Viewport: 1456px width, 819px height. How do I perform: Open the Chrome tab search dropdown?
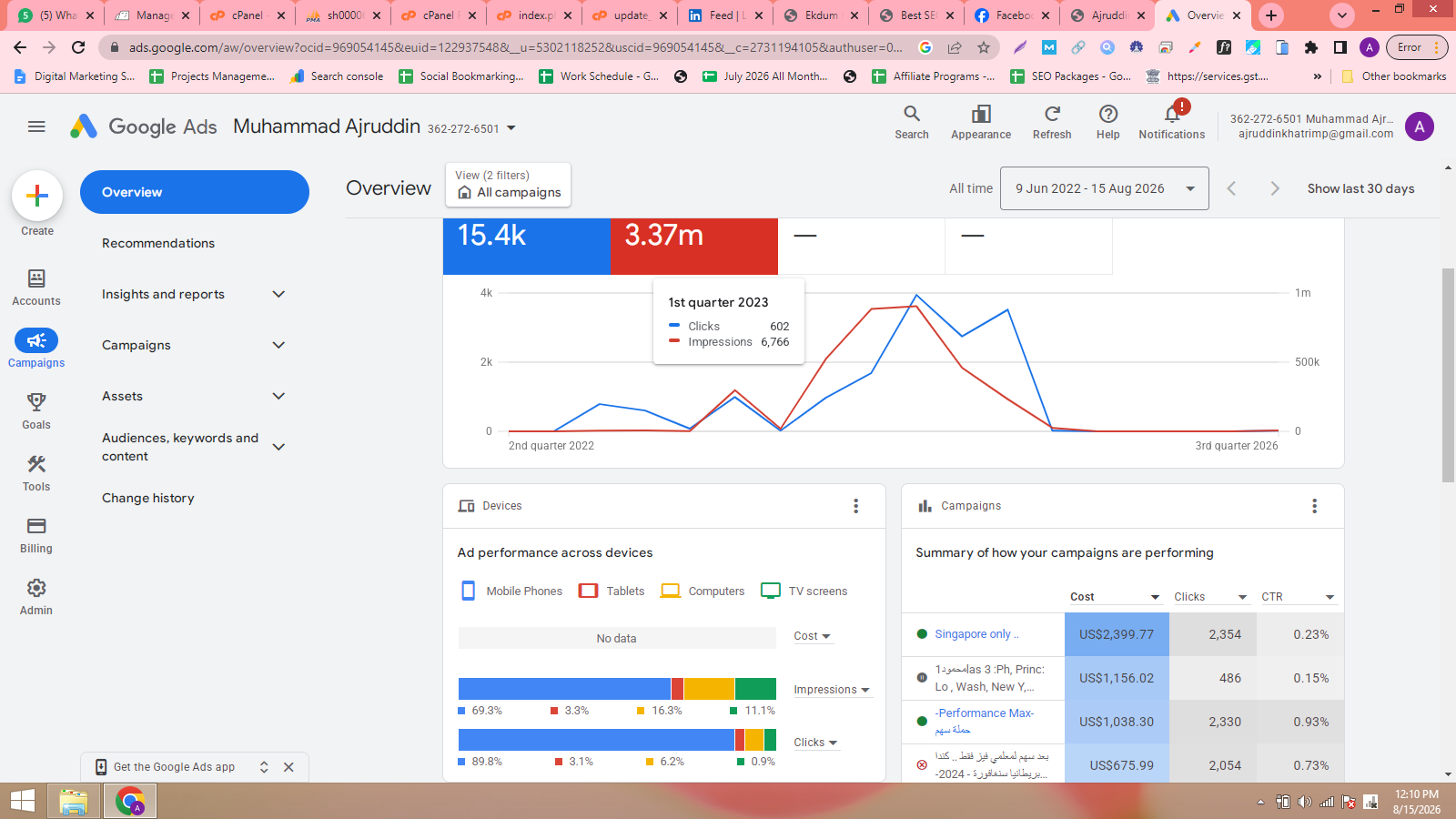pos(1342,15)
